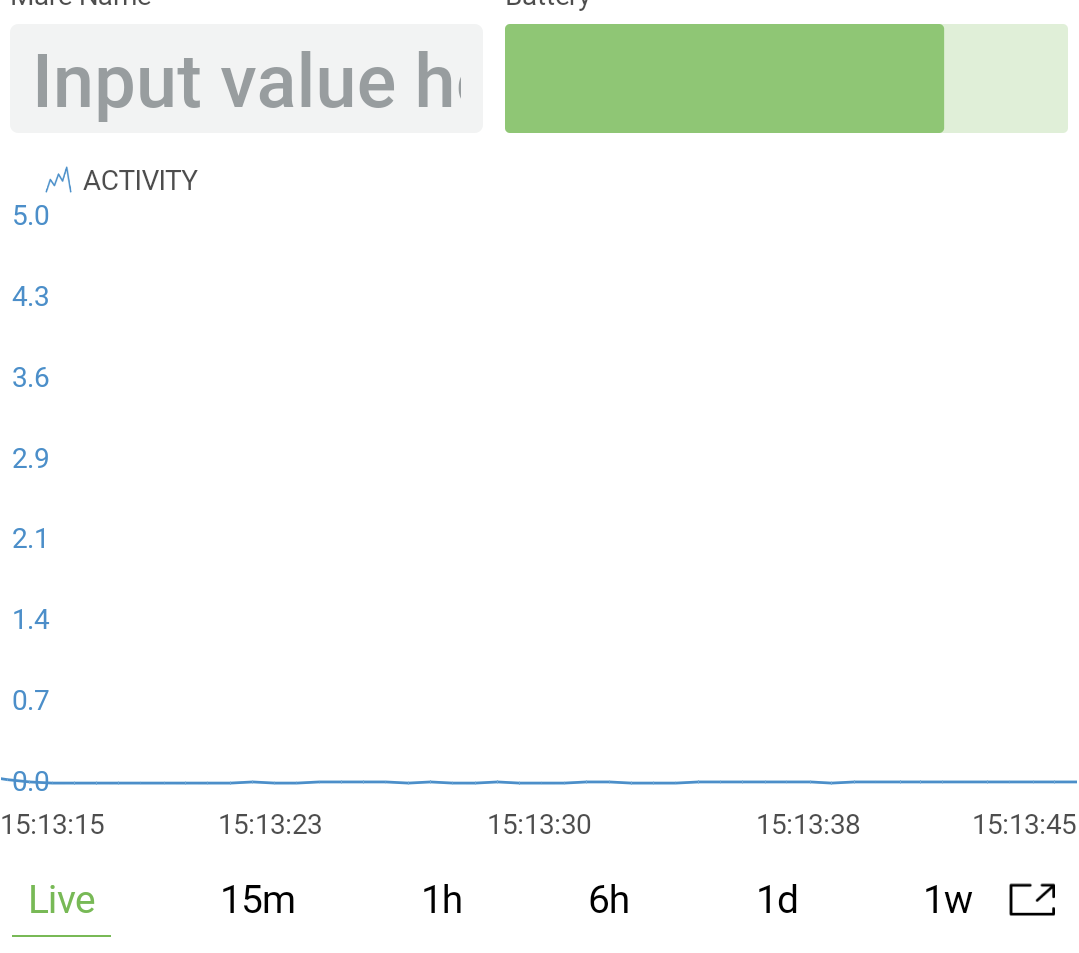1079x953 pixels.
Task: Click the 15:13:38 time axis marker
Action: 808,825
